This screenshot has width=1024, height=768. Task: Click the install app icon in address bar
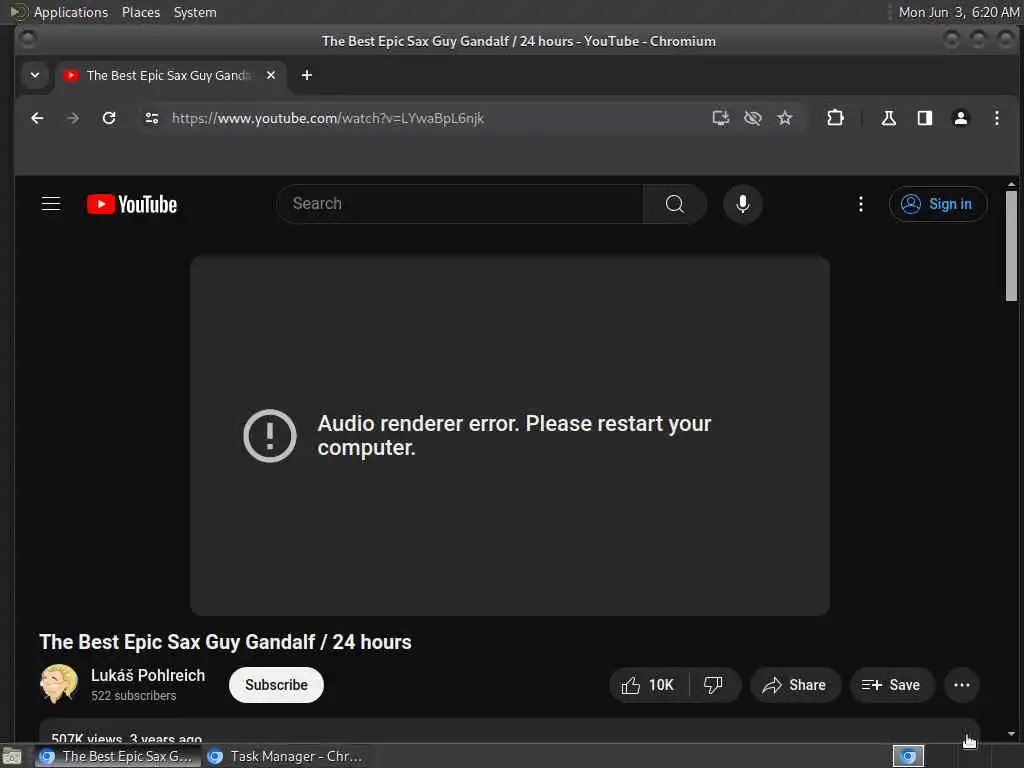click(720, 118)
